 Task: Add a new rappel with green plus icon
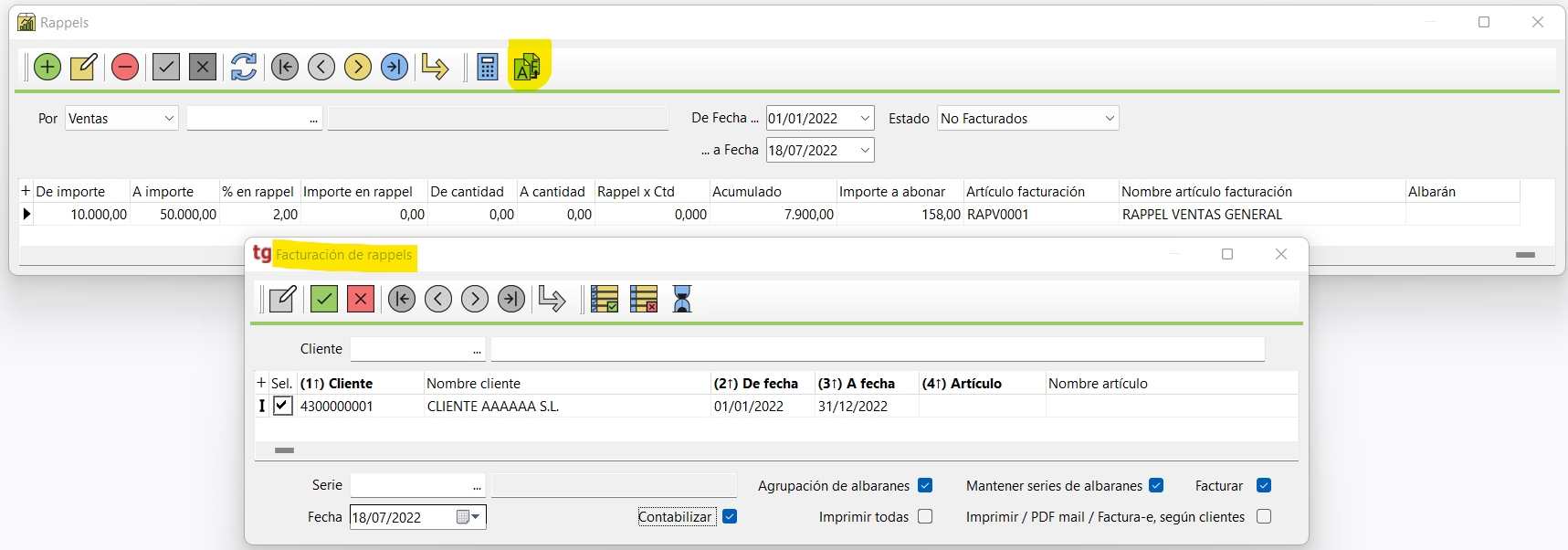[47, 67]
